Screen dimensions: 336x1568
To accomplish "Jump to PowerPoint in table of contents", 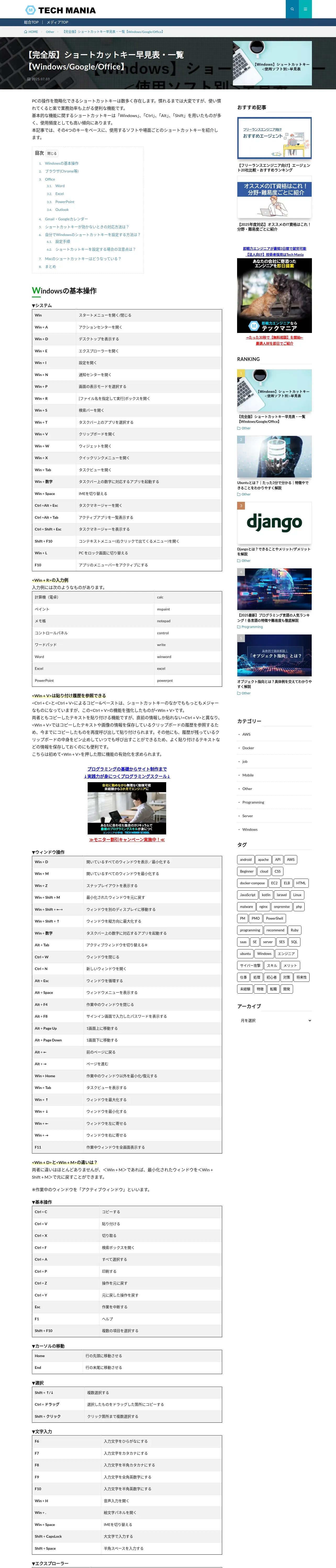I will [x=65, y=201].
